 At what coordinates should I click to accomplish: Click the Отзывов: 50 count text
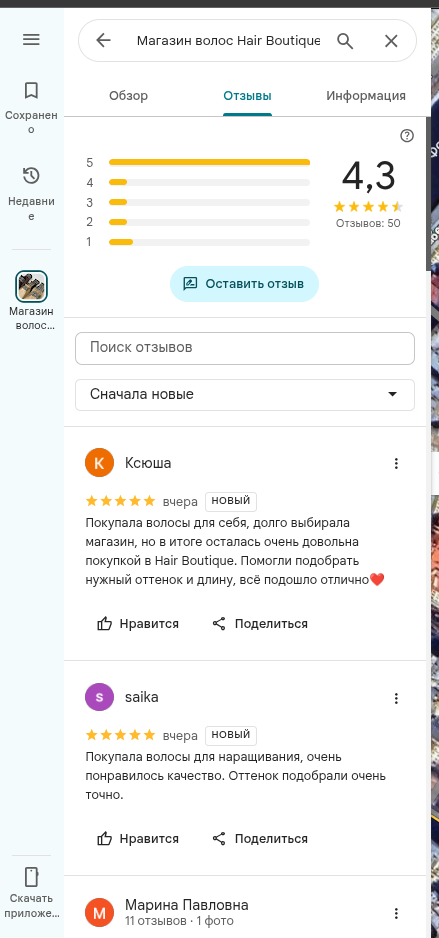tap(368, 224)
